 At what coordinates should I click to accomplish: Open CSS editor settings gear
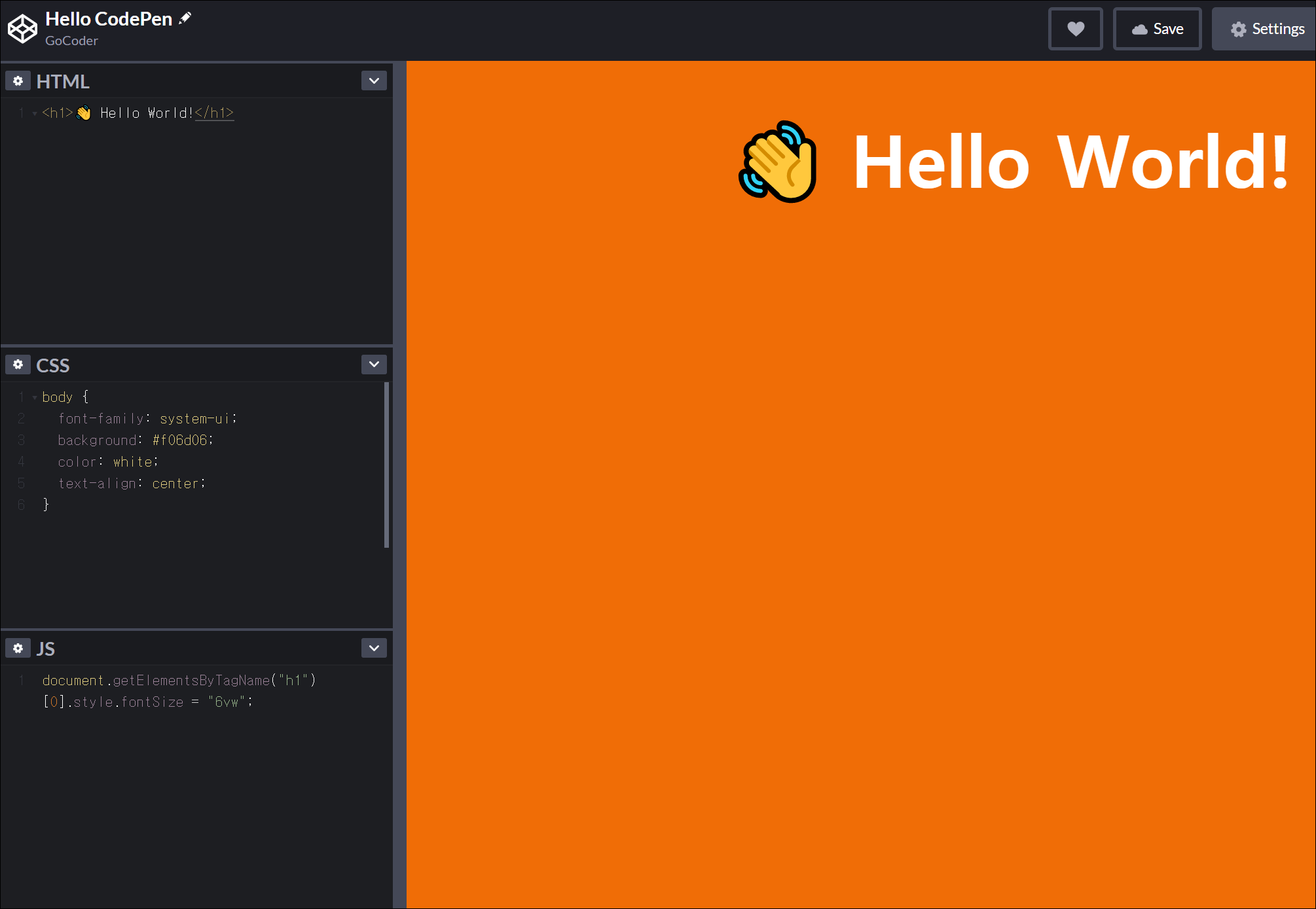tap(18, 365)
